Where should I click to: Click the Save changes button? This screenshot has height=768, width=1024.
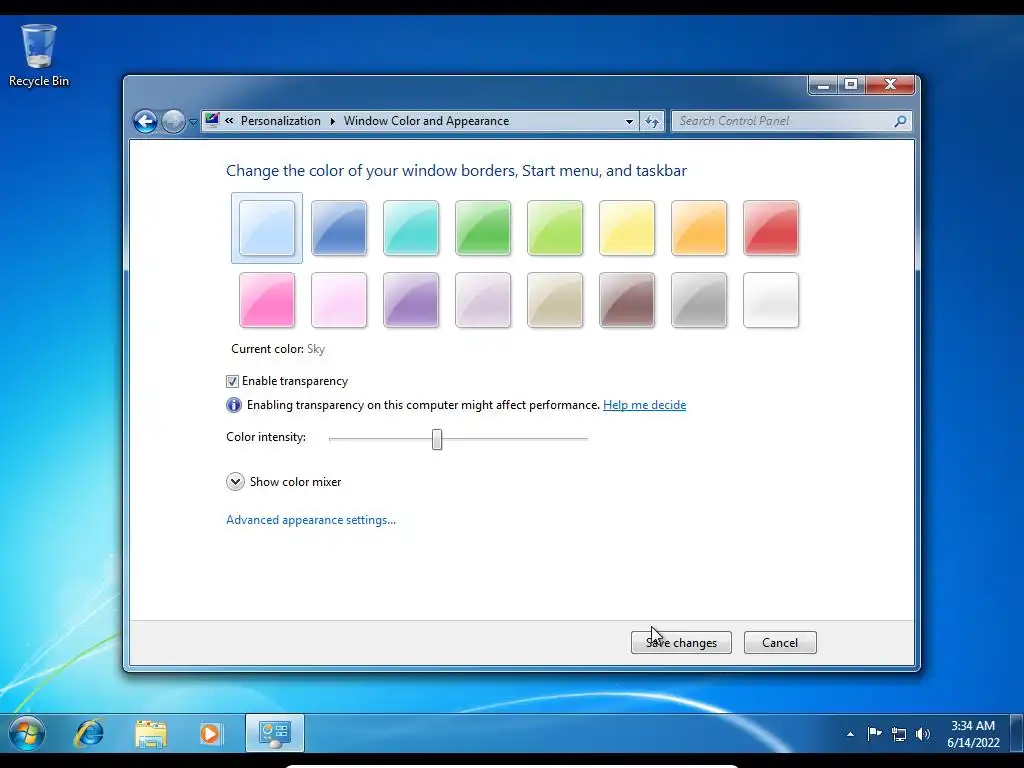point(681,643)
